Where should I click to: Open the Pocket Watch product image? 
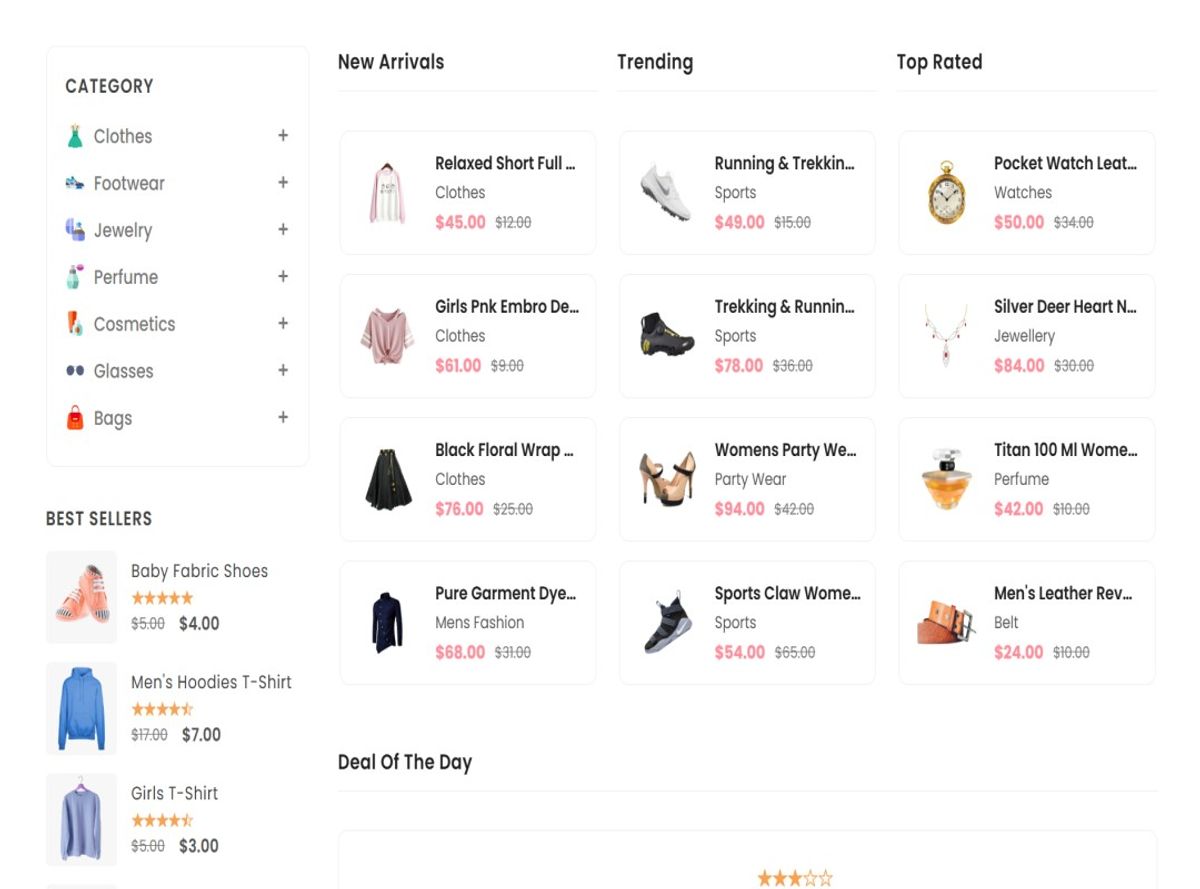946,192
